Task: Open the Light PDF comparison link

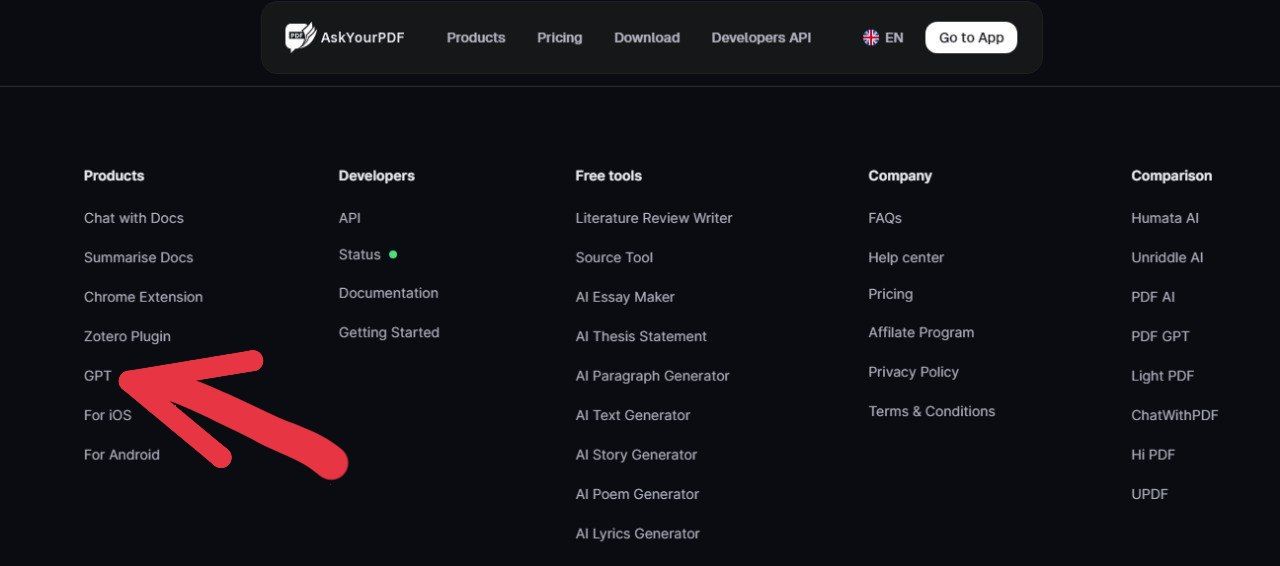Action: pyautogui.click(x=1162, y=376)
